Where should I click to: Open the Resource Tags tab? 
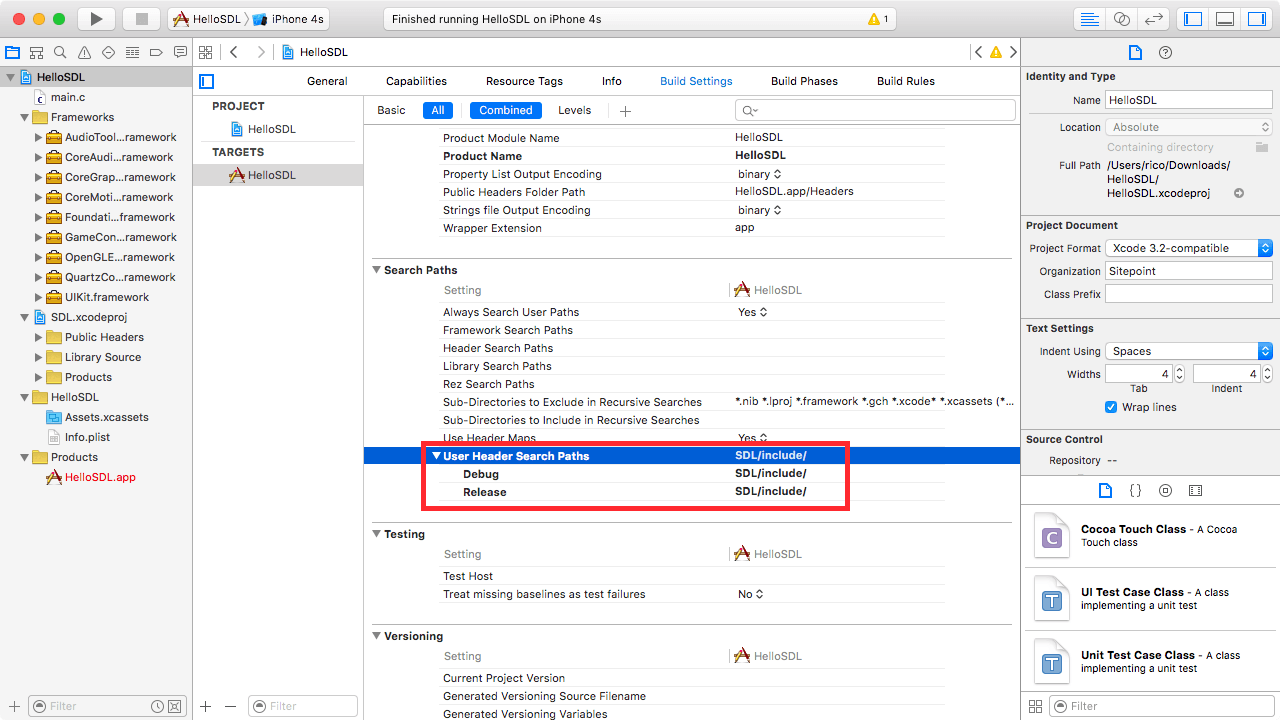click(x=524, y=81)
